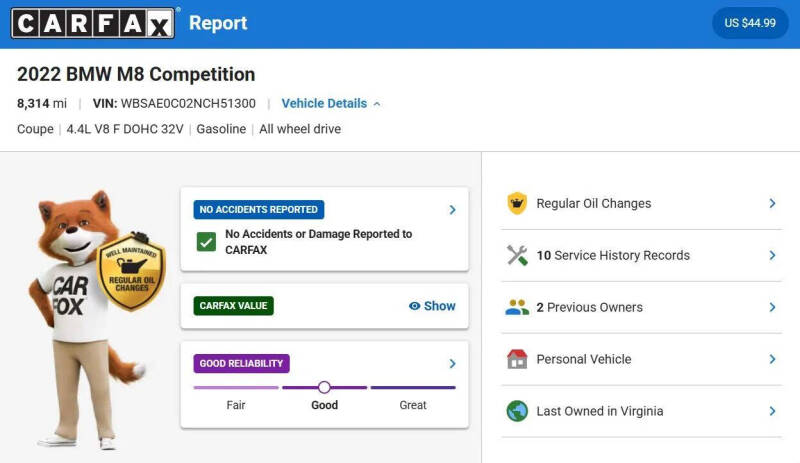Click the globe icon for Last Owned
The height and width of the screenshot is (463, 800).
[517, 411]
